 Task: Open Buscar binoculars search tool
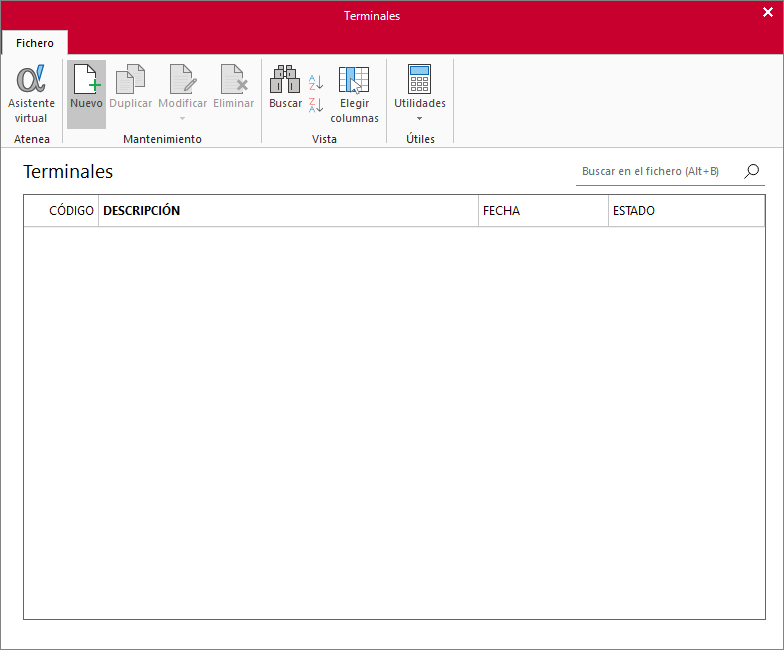(285, 79)
